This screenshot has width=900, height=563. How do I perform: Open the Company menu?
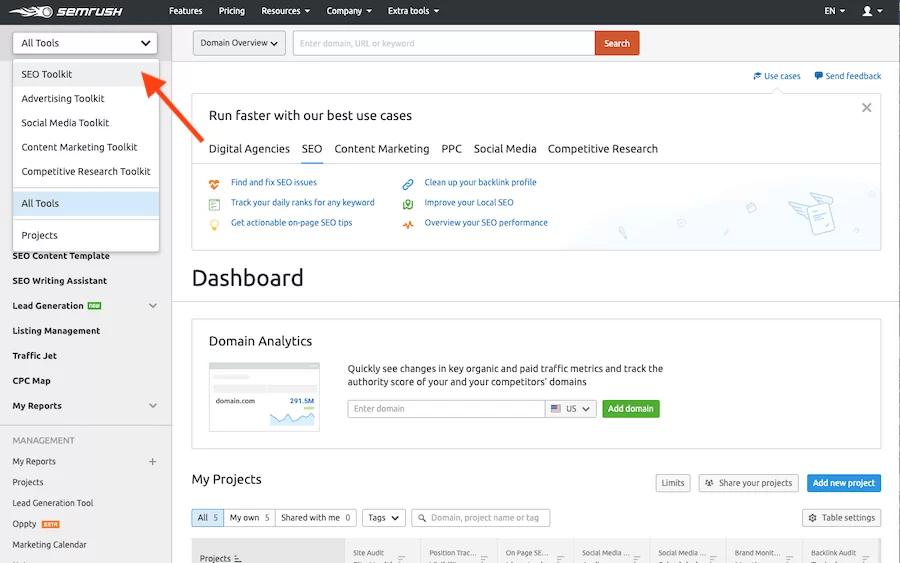click(349, 11)
